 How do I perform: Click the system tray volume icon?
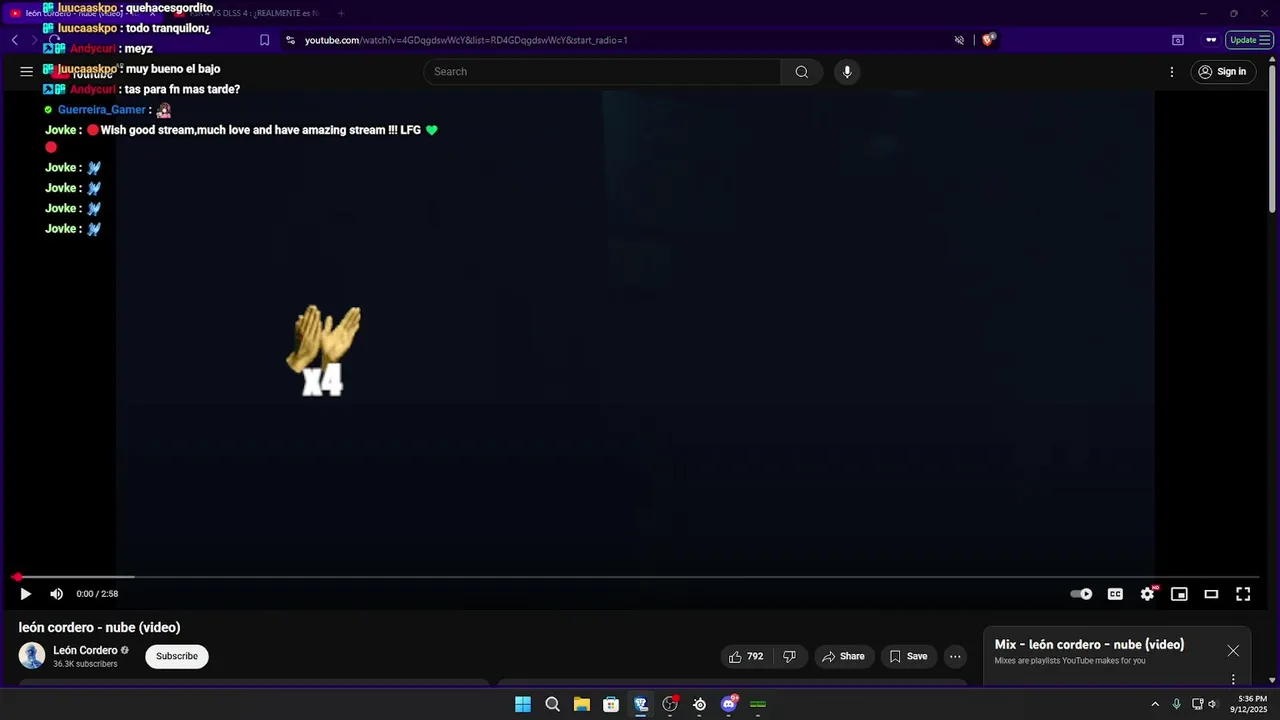(1212, 704)
